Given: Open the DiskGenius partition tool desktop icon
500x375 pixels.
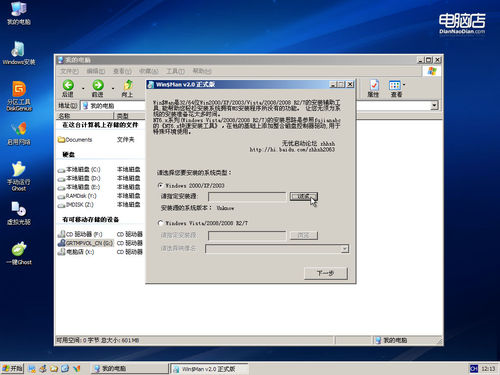Looking at the screenshot, I should [19, 95].
